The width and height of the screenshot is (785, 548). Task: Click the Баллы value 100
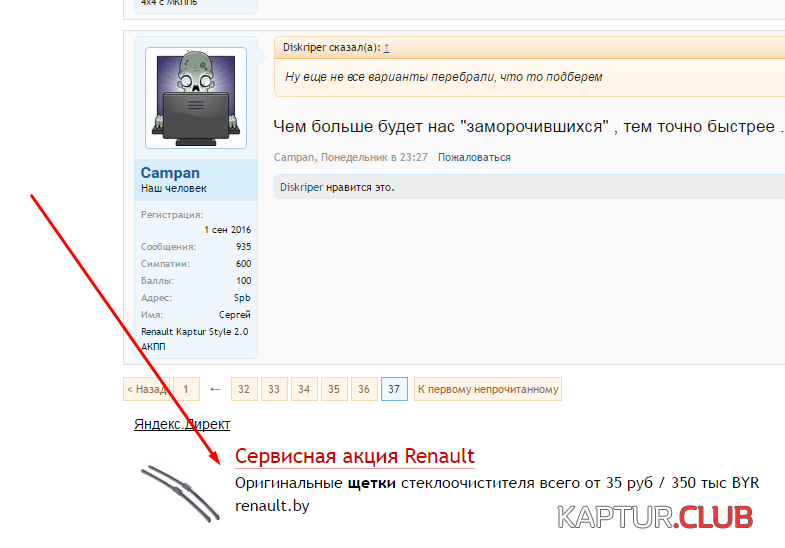point(244,281)
